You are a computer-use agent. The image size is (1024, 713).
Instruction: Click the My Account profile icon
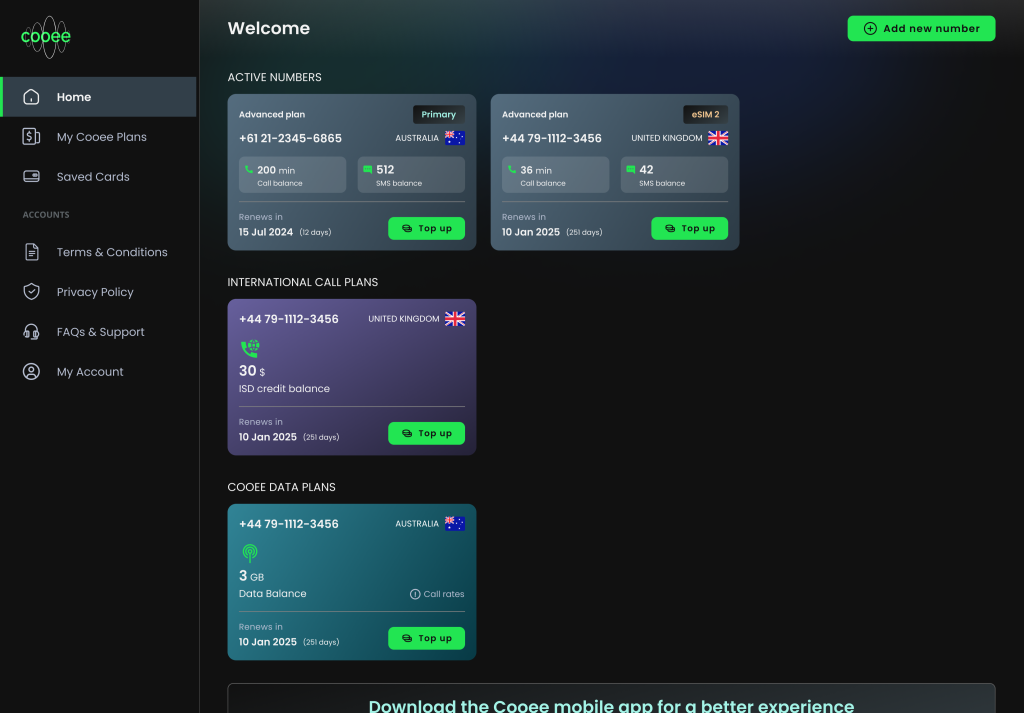click(x=31, y=372)
